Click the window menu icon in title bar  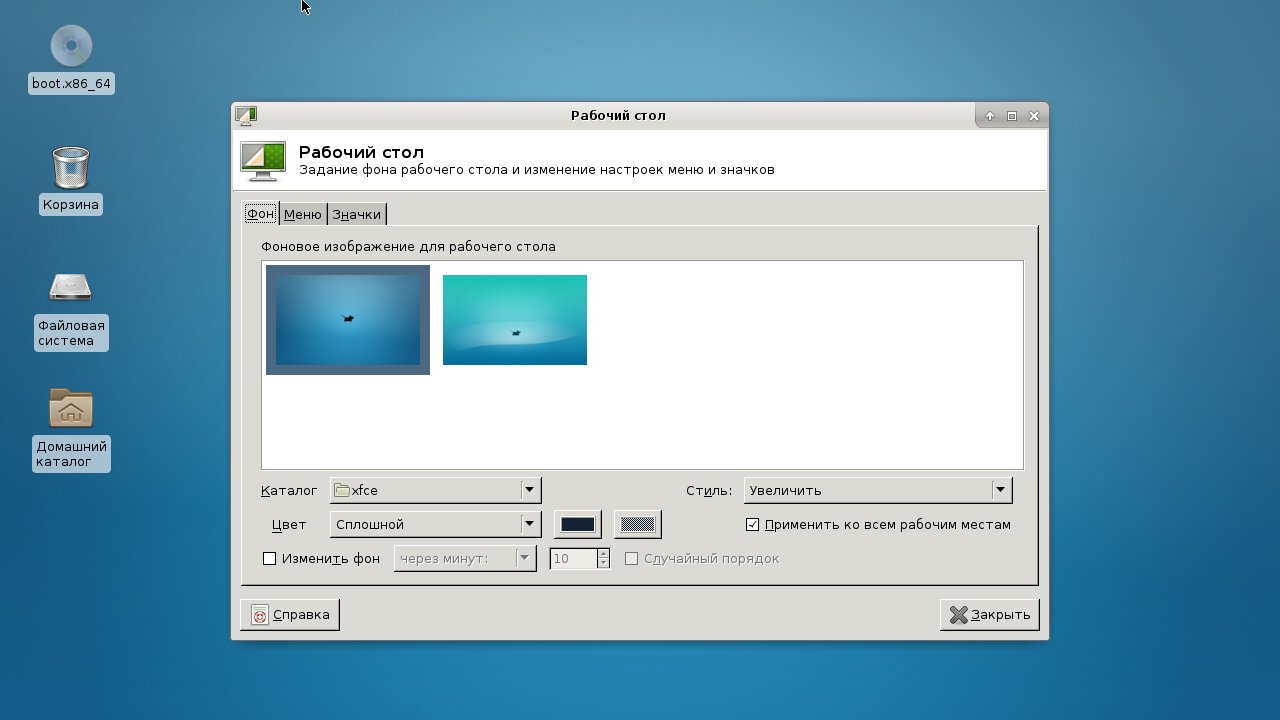[x=246, y=115]
